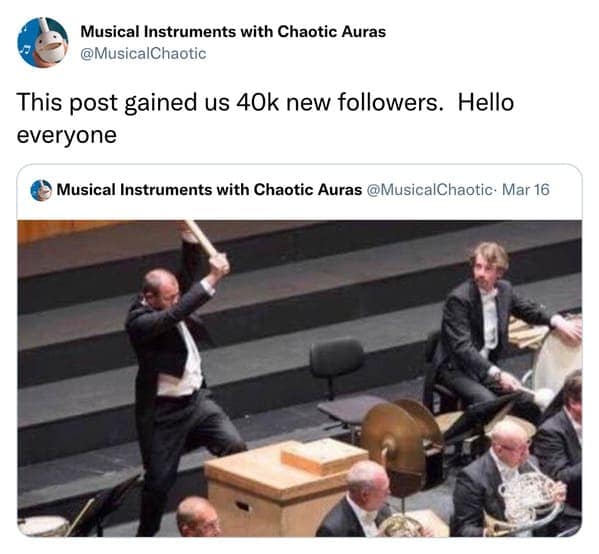Image resolution: width=599 pixels, height=554 pixels.
Task: Click the bald musician at the photo's bottom edge
Action: tap(199, 517)
